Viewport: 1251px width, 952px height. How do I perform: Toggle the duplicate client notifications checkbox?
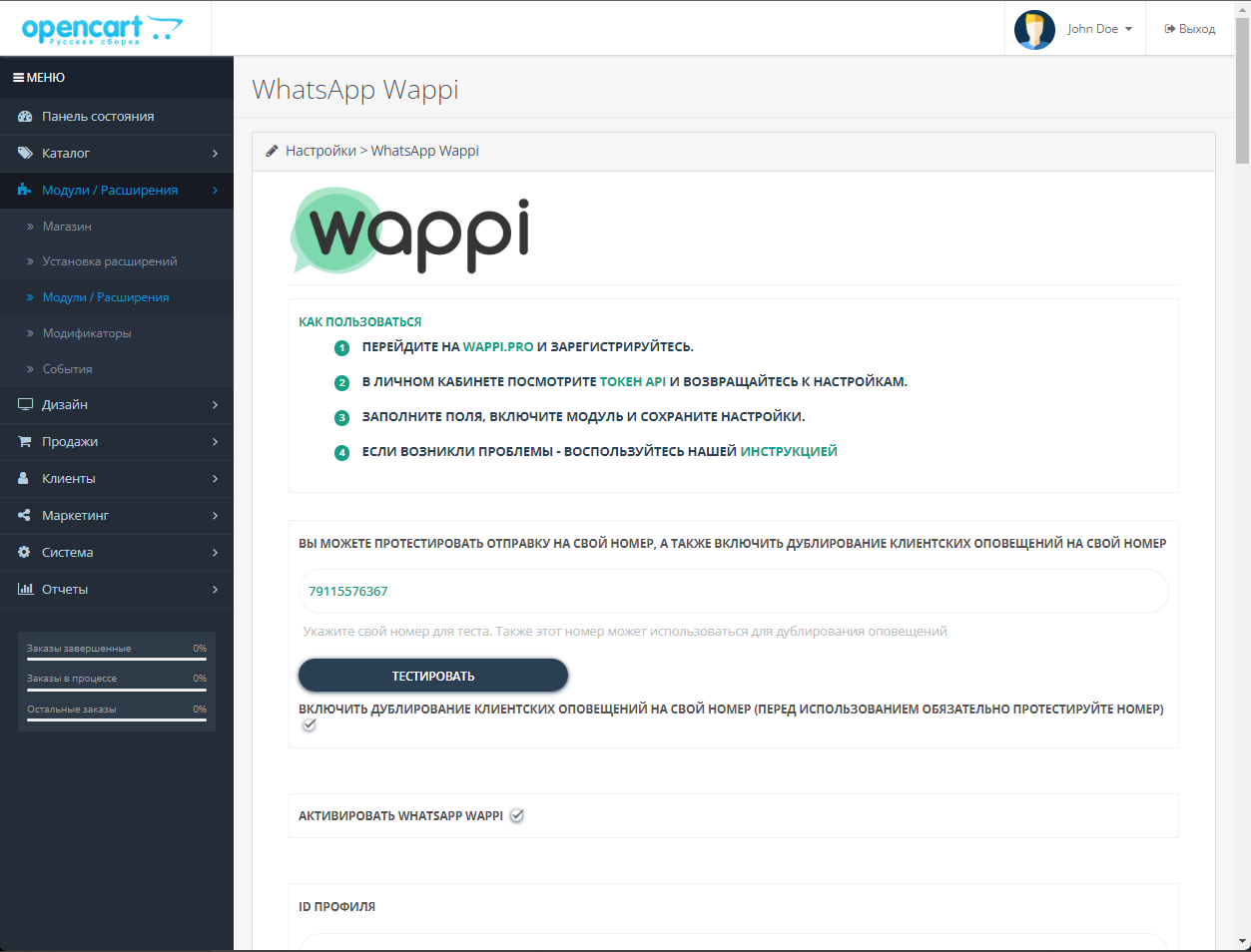(x=310, y=725)
